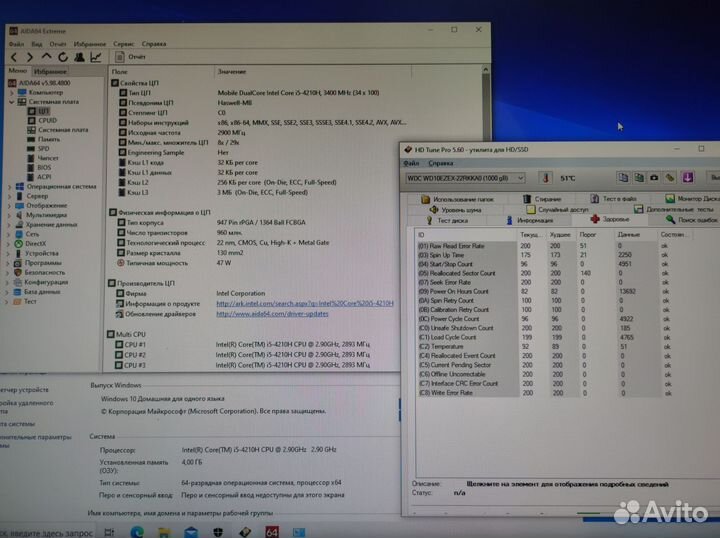Switch to the Меню sidebar tab

[17, 71]
